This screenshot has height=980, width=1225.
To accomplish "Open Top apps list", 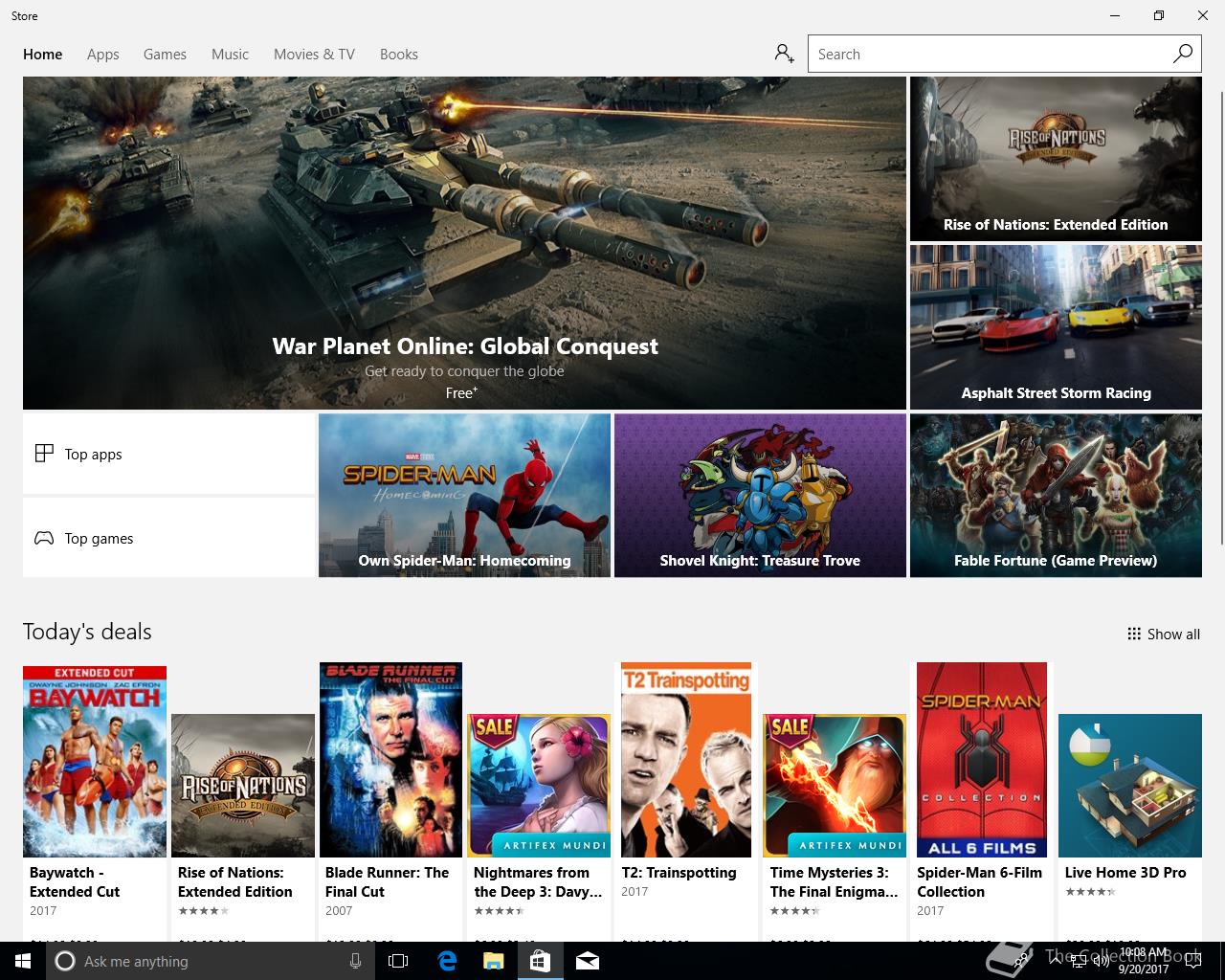I will click(x=168, y=454).
